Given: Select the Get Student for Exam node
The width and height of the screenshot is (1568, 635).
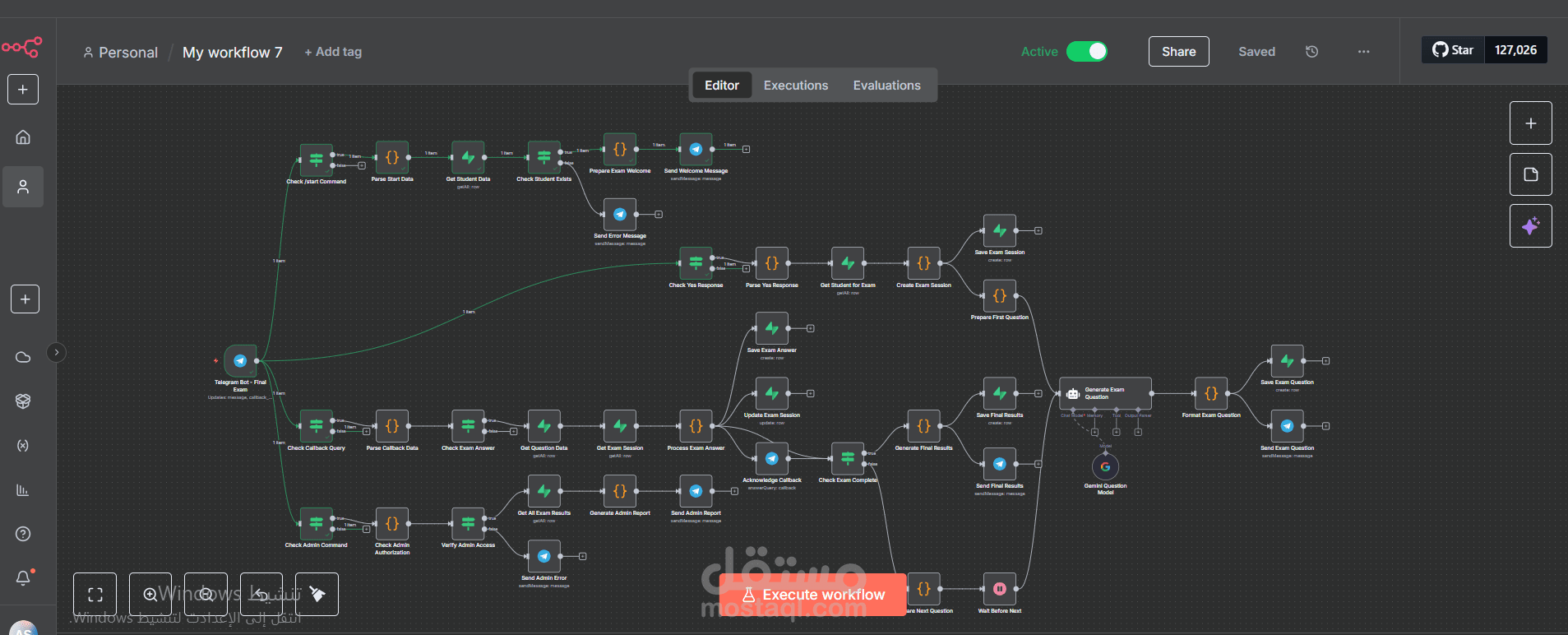Looking at the screenshot, I should point(848,263).
